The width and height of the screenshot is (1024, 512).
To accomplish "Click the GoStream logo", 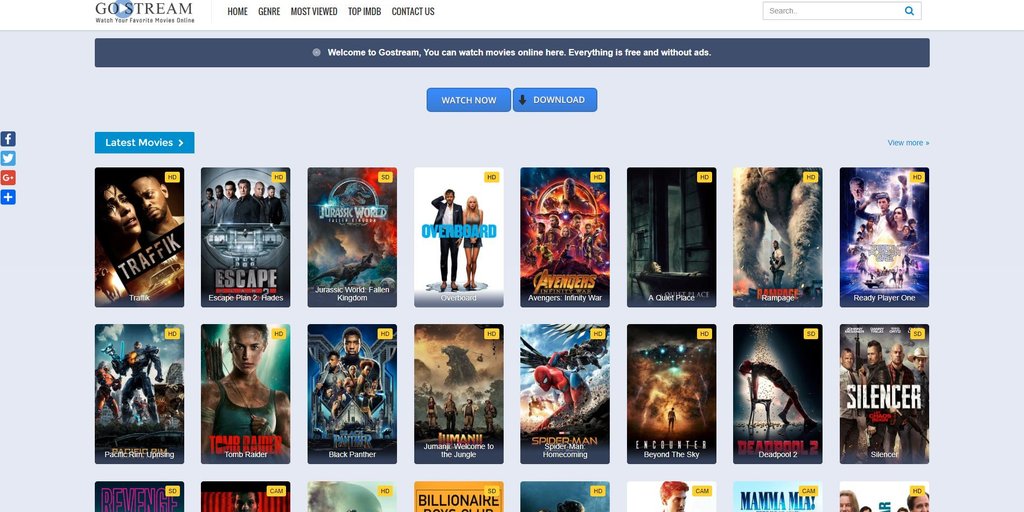I will [x=144, y=11].
